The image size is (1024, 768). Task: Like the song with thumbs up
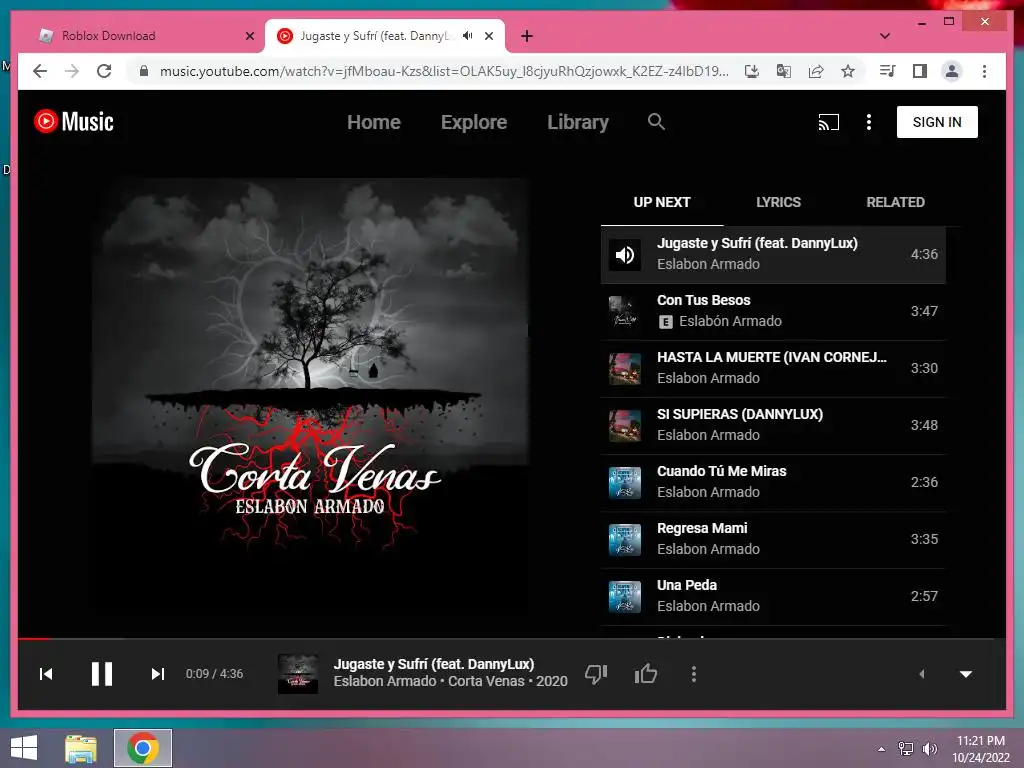(646, 674)
